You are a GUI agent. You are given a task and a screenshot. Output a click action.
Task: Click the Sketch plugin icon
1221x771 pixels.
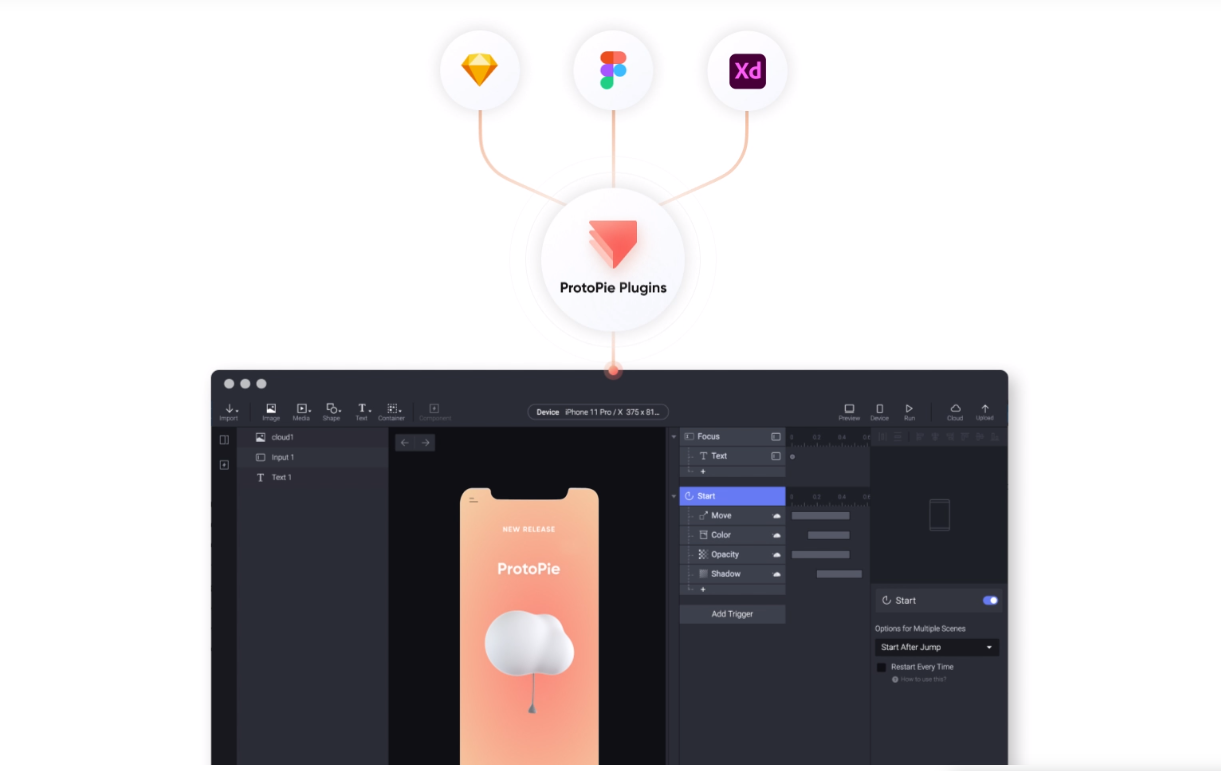[x=479, y=70]
